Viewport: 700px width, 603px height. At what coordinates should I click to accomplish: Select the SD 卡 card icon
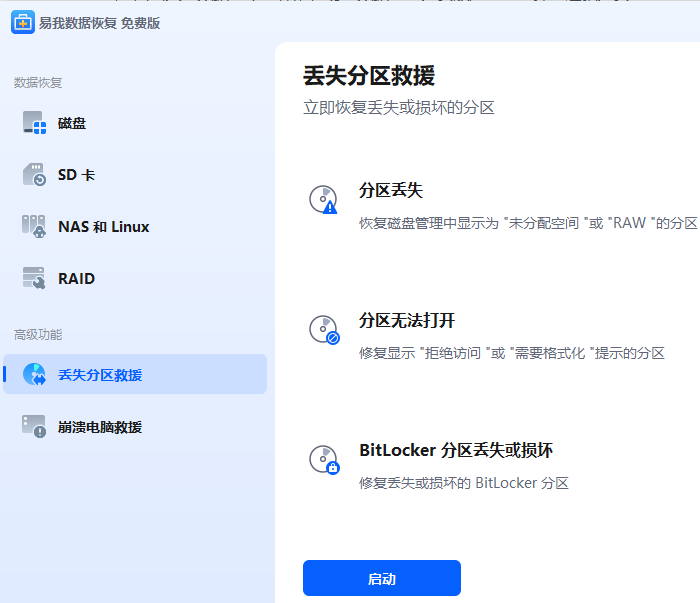(x=34, y=175)
